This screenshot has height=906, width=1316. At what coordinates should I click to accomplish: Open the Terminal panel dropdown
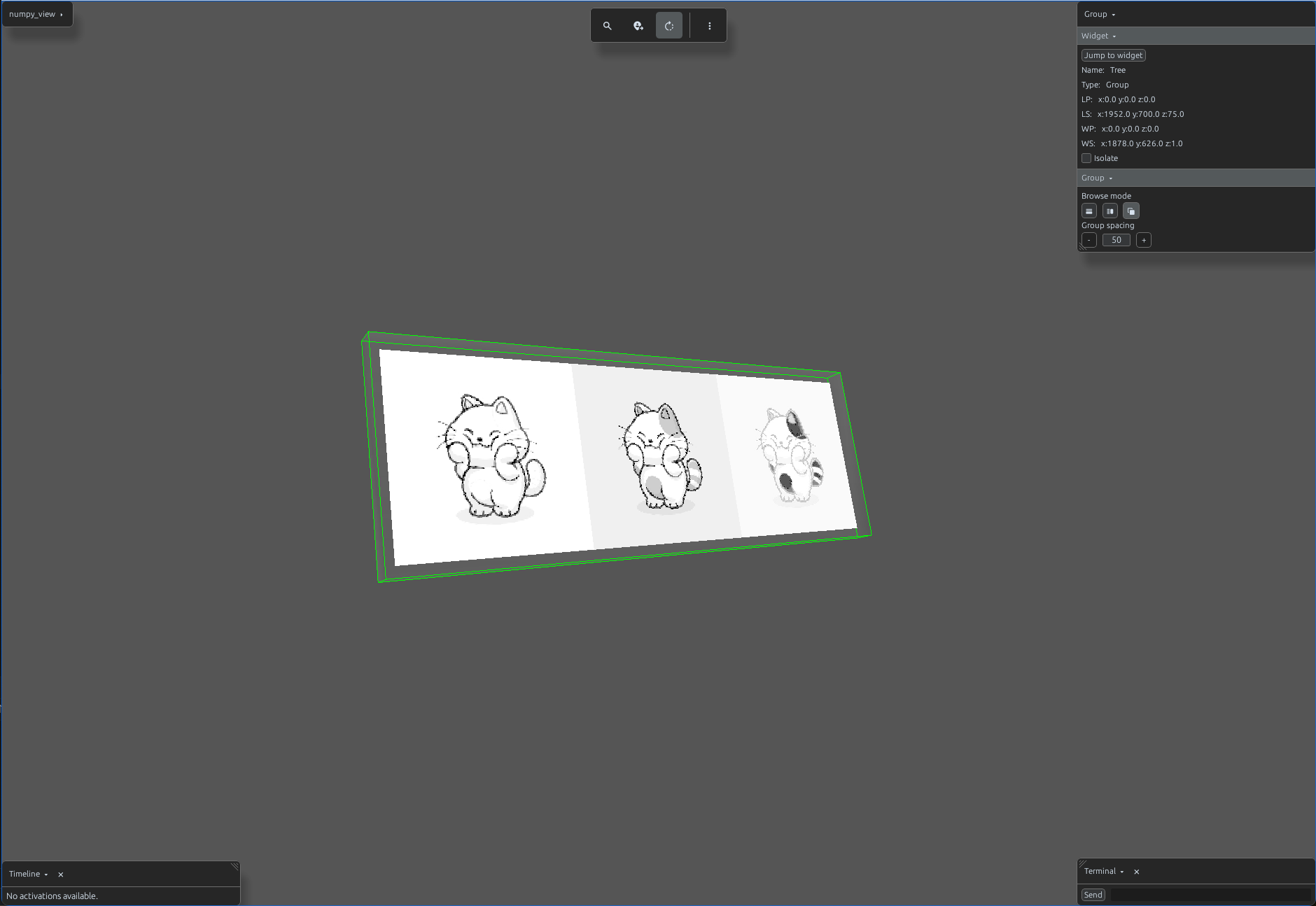[x=1104, y=871]
